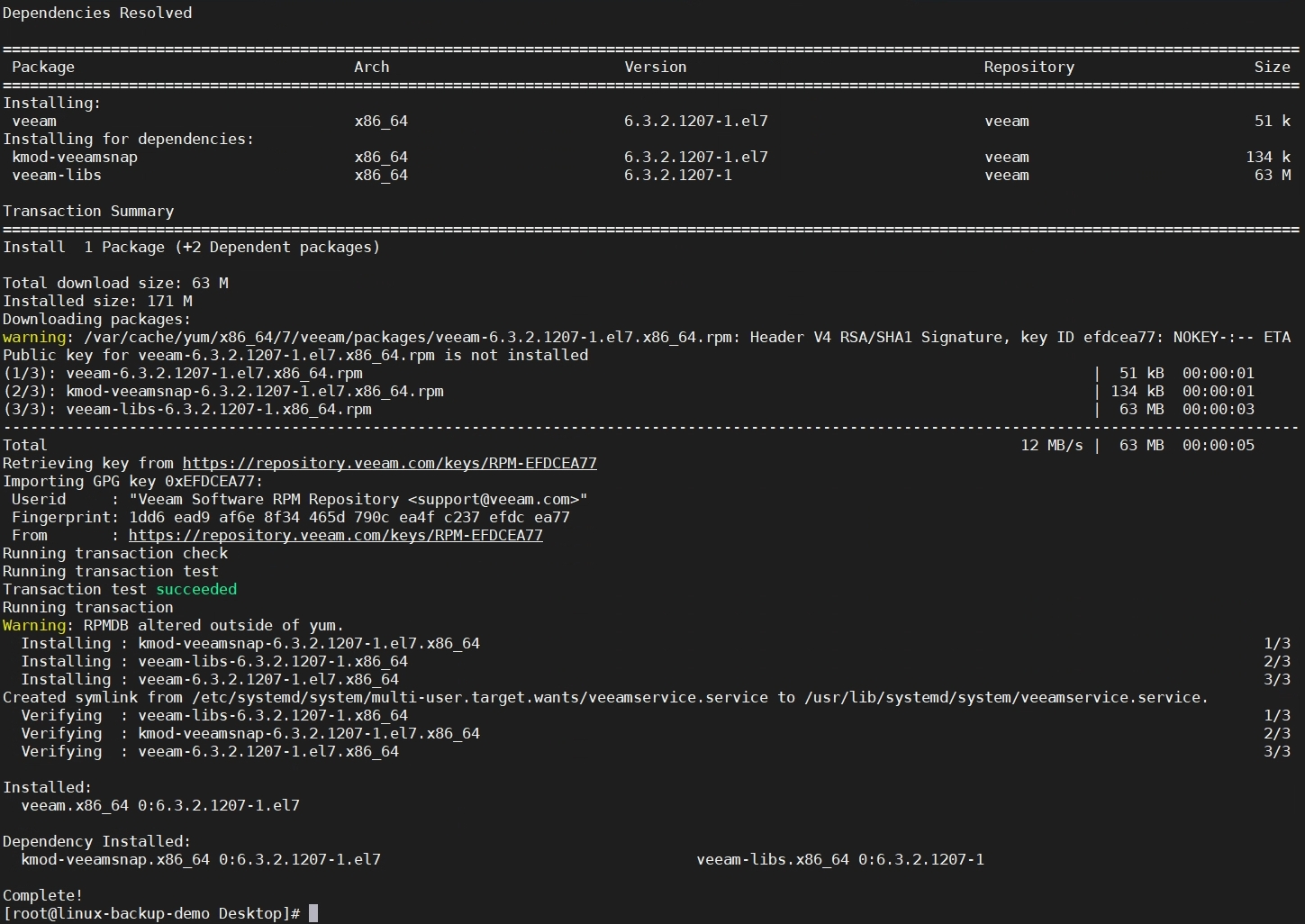1305x924 pixels.
Task: Click 'Running transaction test' line
Action: (x=111, y=571)
